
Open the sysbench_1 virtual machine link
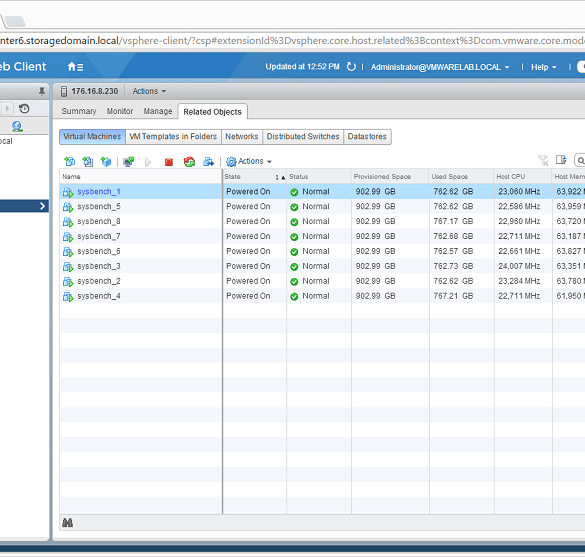tap(99, 191)
